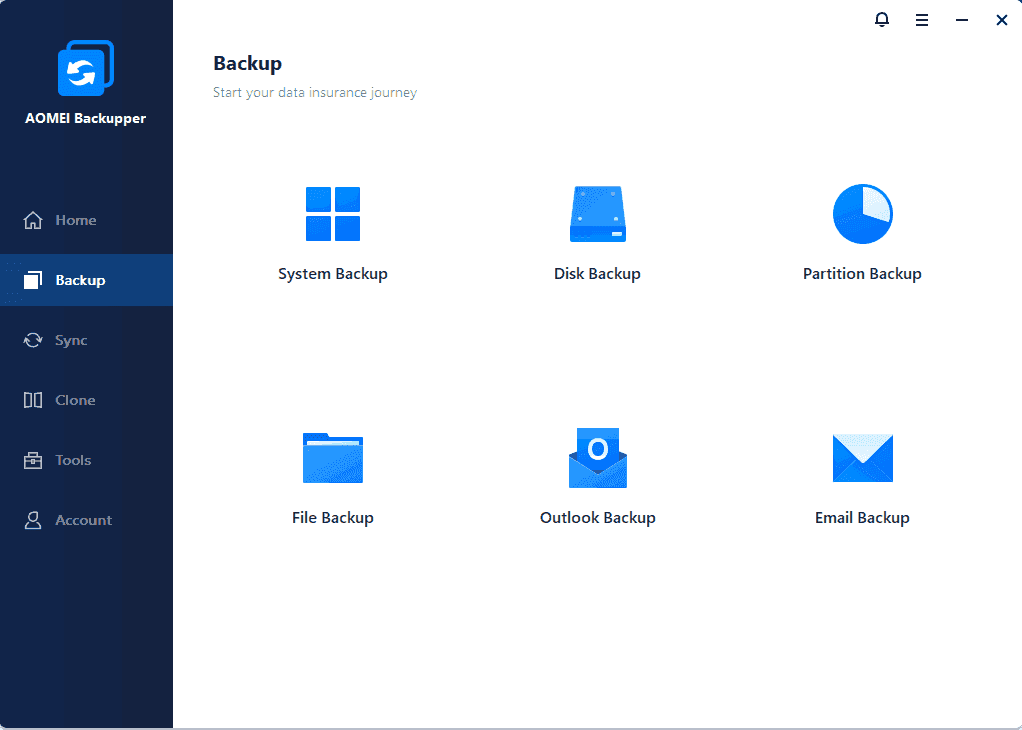Click the AOMEI Backupper logo
This screenshot has width=1022, height=730.
pyautogui.click(x=86, y=68)
